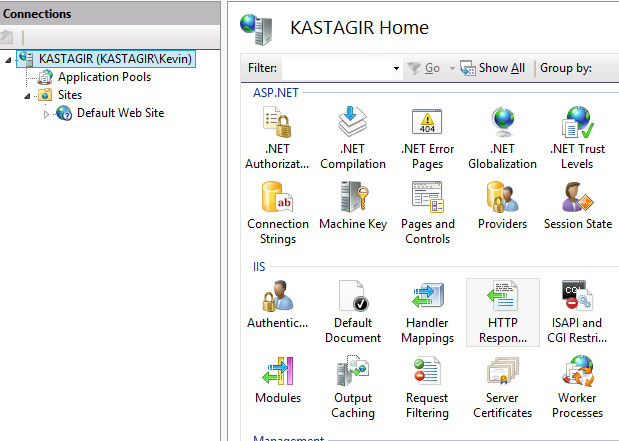Open Modules feature
Image resolution: width=619 pixels, height=441 pixels.
278,380
